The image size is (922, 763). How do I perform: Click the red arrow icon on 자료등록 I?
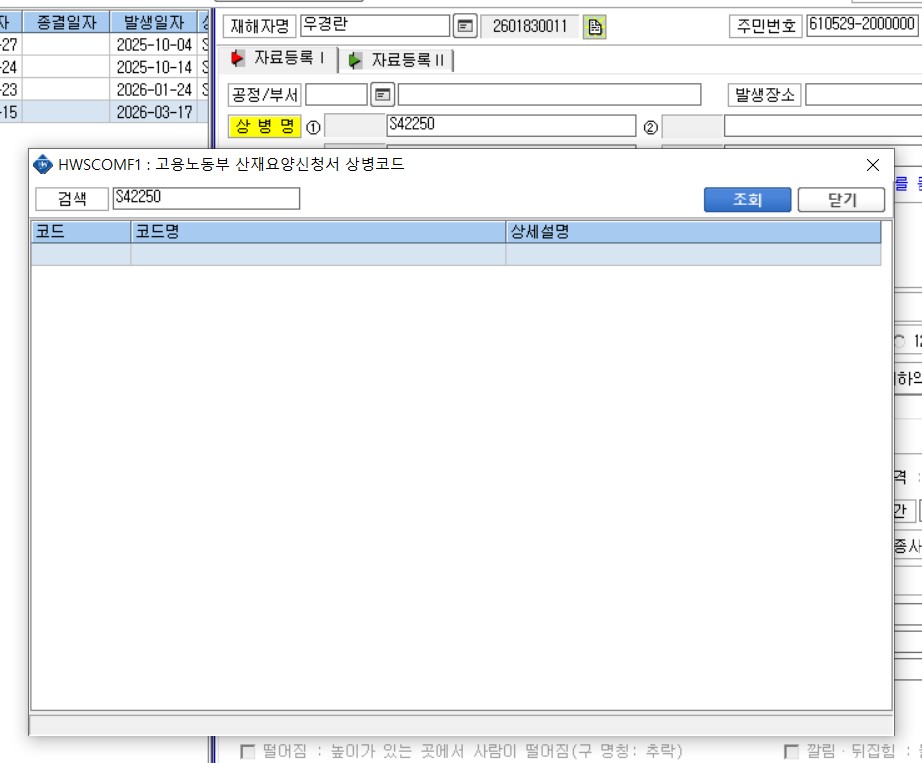[238, 58]
